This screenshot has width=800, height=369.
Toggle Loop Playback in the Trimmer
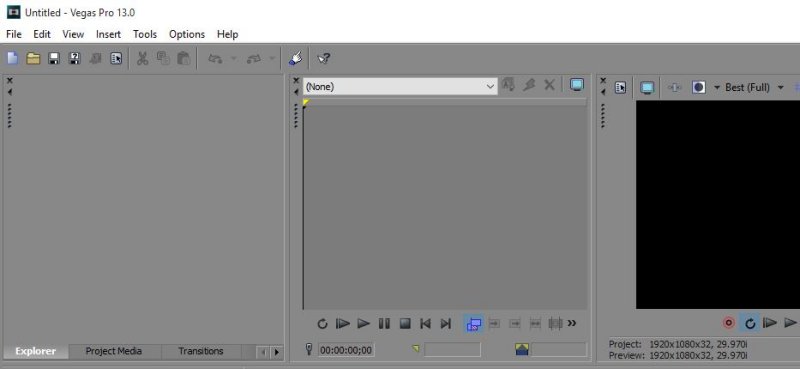point(322,324)
